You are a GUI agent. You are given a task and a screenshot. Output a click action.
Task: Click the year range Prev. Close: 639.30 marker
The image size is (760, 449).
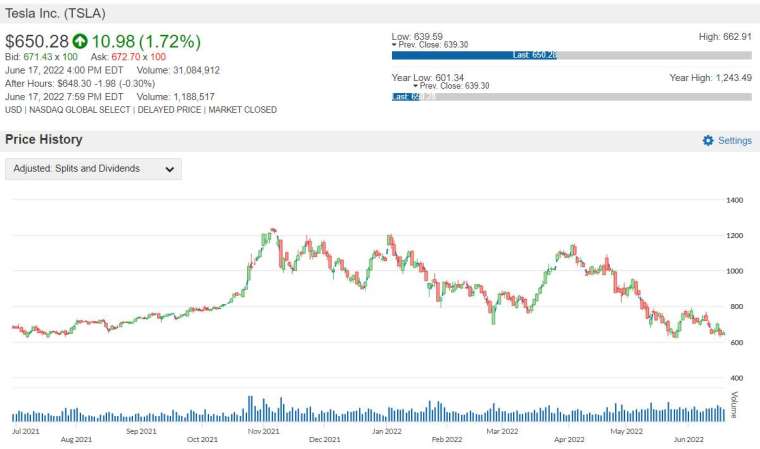tap(451, 86)
